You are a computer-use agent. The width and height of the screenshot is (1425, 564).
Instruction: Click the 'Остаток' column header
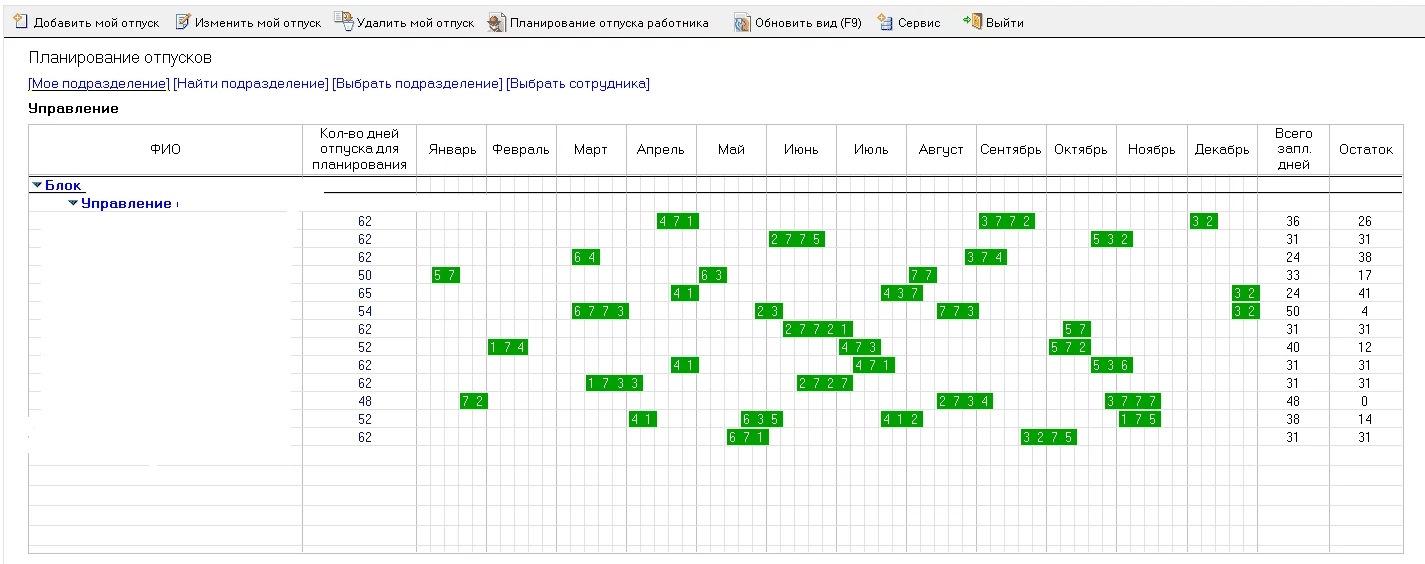coord(1365,150)
